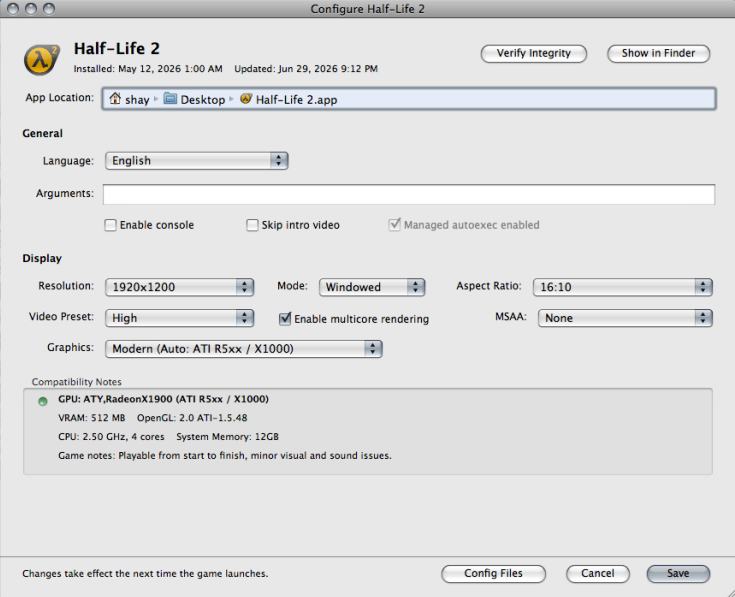Click the Managed autoexec enabled checkbox
The height and width of the screenshot is (597, 735).
[x=395, y=224]
